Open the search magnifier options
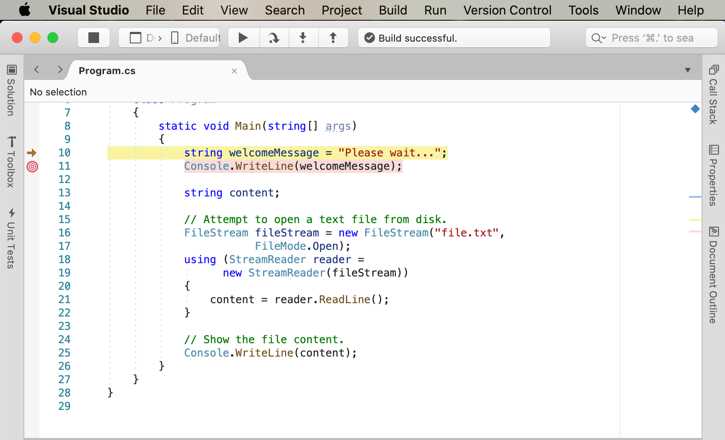The image size is (725, 440). point(598,38)
